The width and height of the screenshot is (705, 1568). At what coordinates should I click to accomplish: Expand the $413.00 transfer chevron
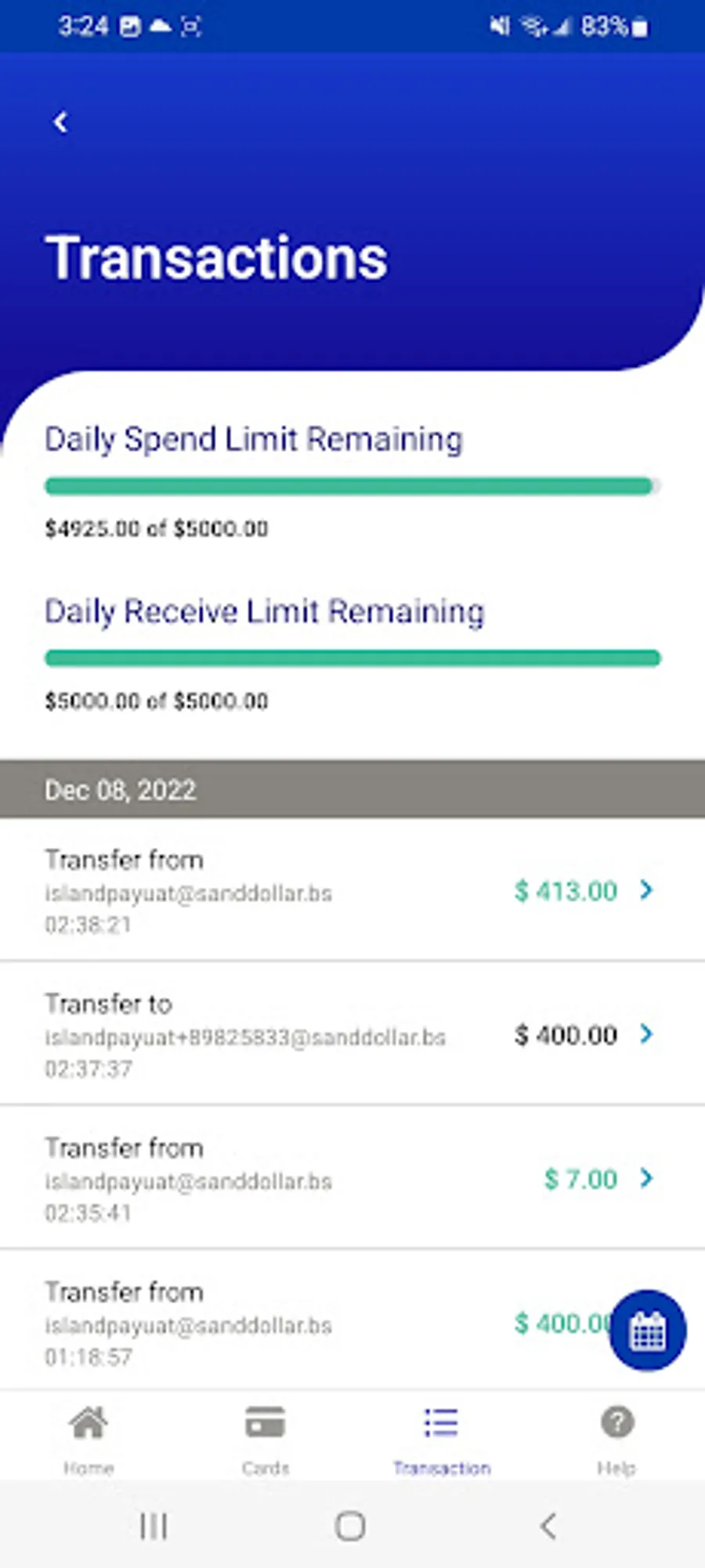[646, 890]
